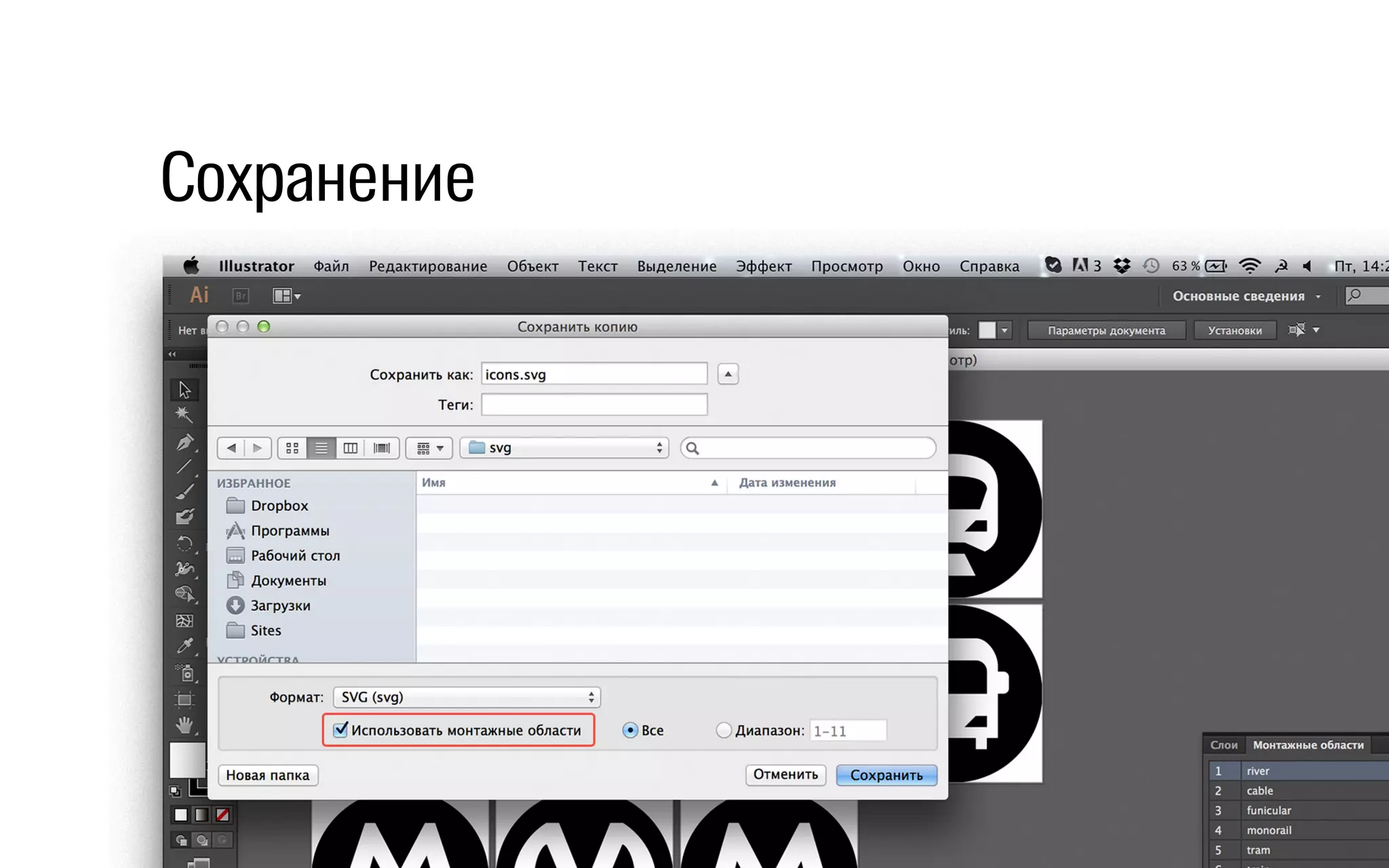Switch to the Слои tab

tap(1224, 745)
